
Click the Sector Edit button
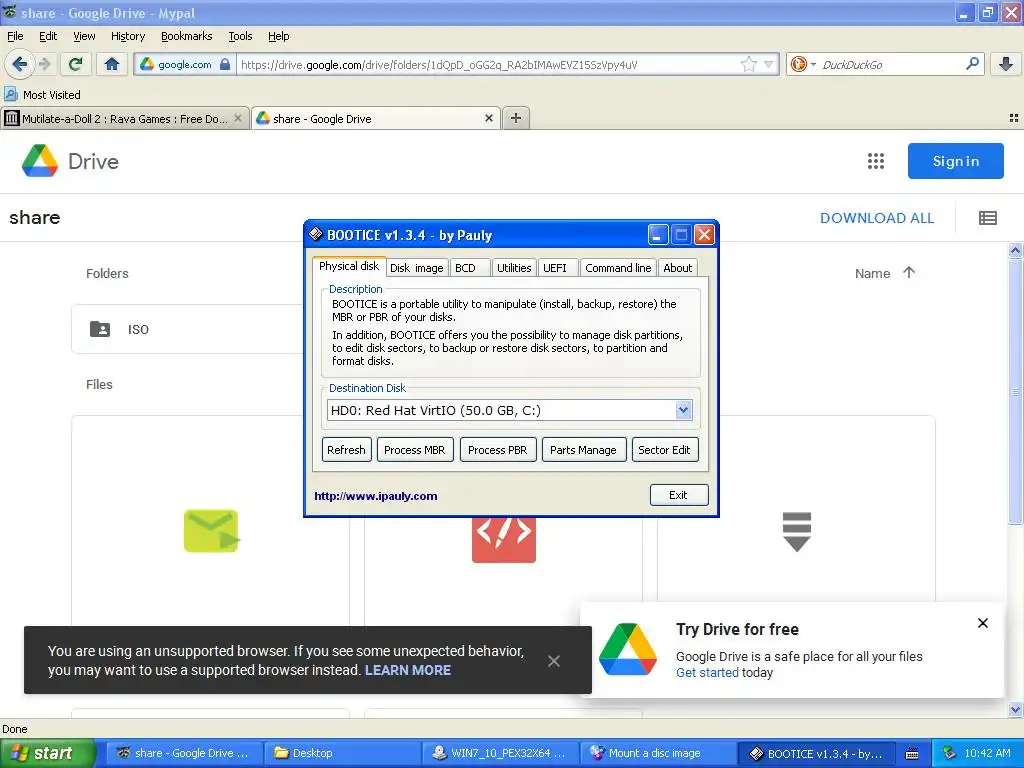tap(665, 450)
